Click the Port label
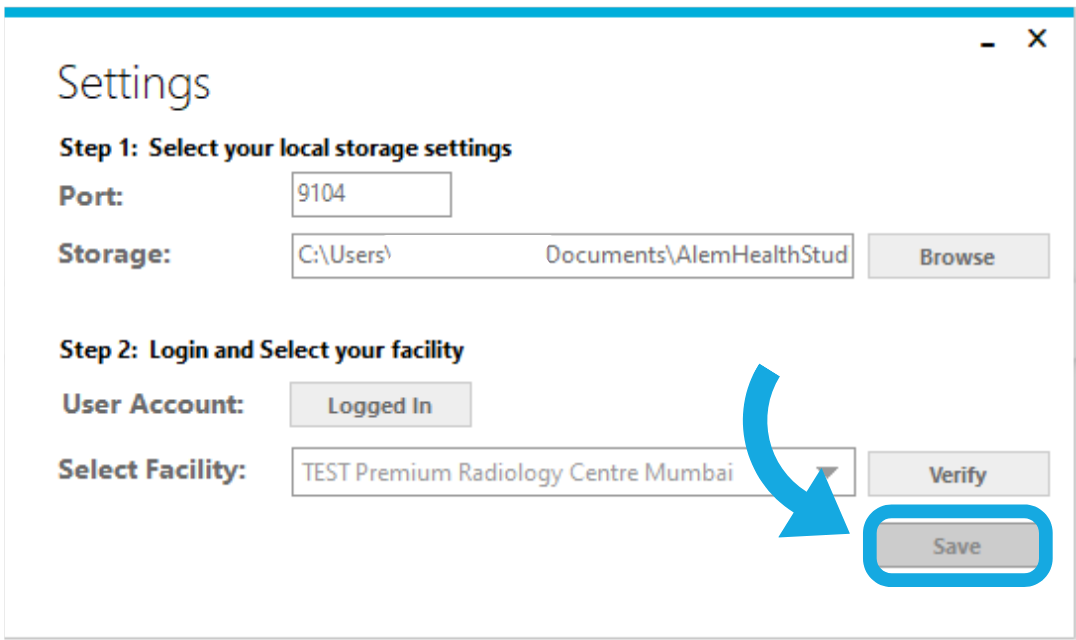1076x640 pixels. click(91, 196)
